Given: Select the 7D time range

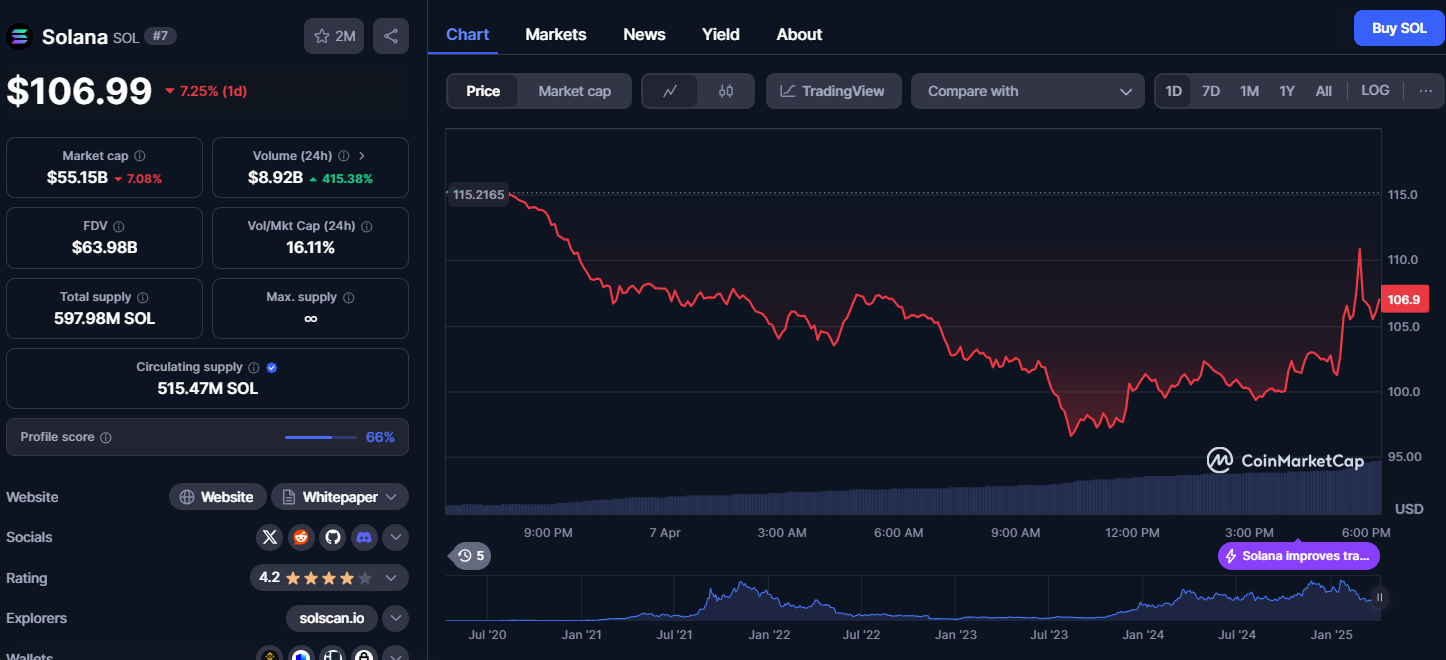Looking at the screenshot, I should pyautogui.click(x=1211, y=91).
